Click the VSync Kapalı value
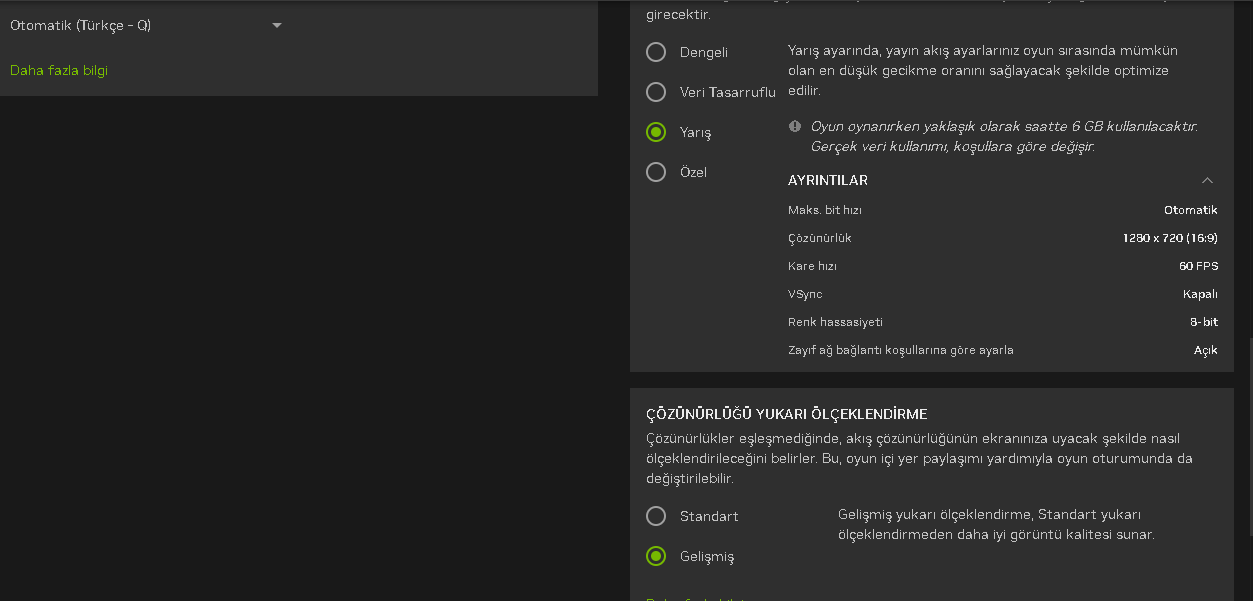This screenshot has height=601, width=1253. pos(1200,294)
